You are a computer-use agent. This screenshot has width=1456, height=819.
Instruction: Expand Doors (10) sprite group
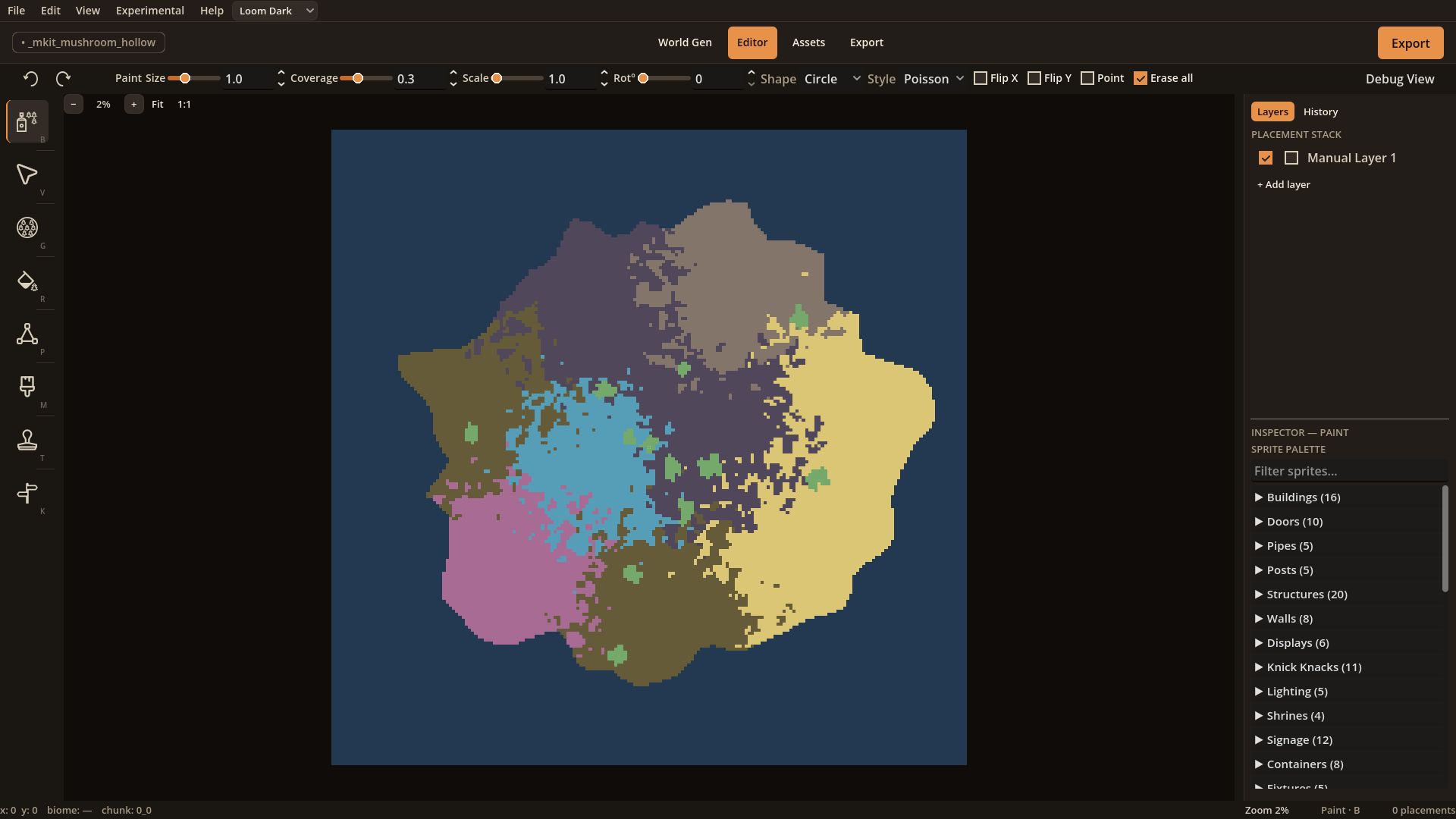pos(1346,522)
